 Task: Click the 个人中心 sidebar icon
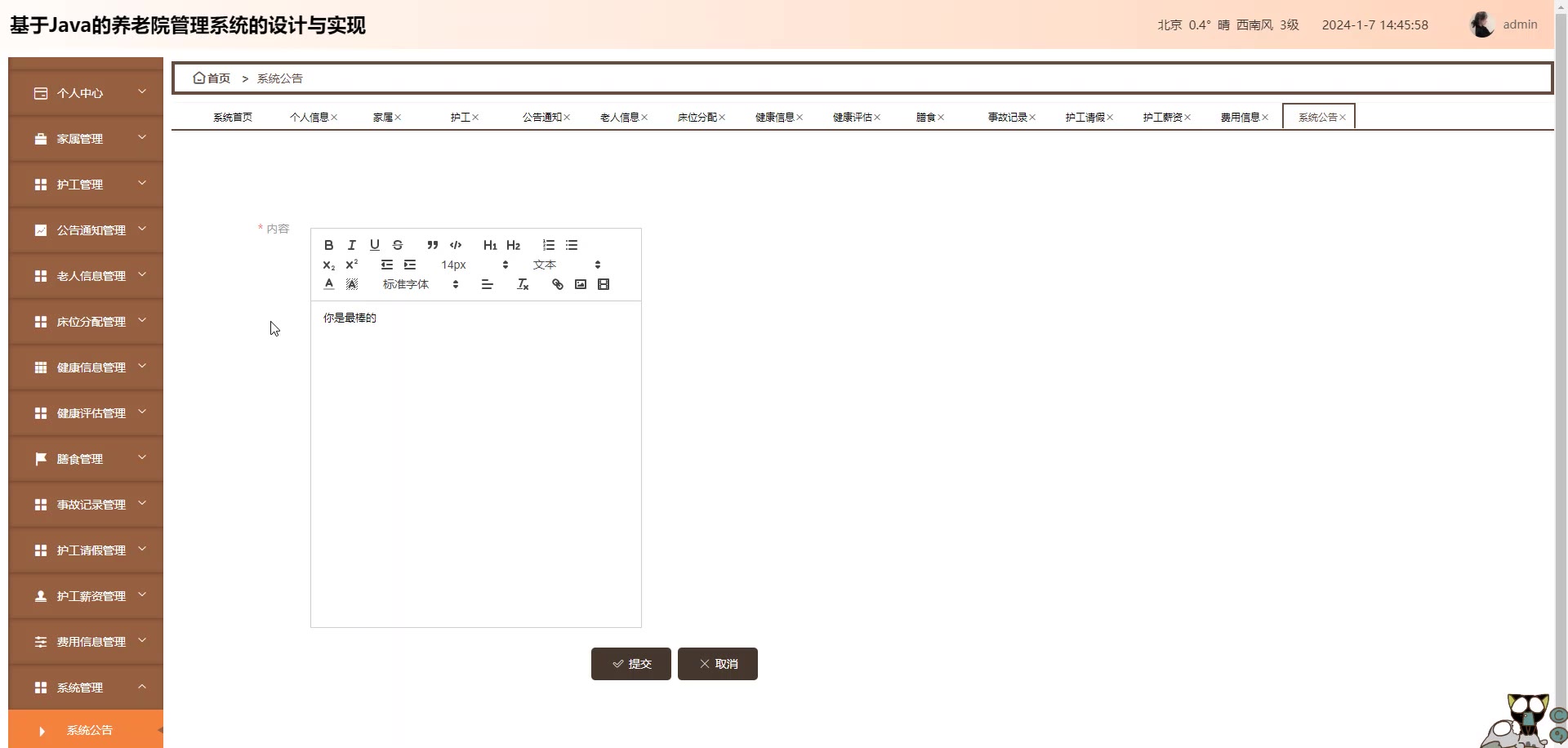(41, 93)
